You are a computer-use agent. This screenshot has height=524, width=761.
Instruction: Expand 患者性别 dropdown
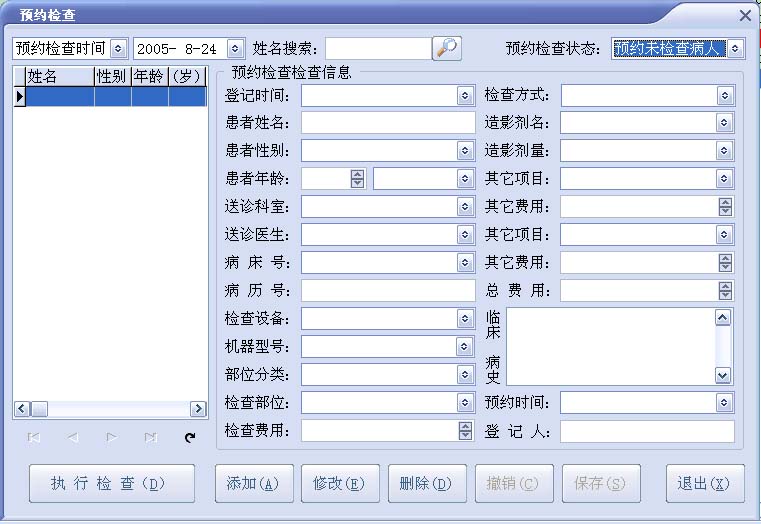[x=465, y=151]
